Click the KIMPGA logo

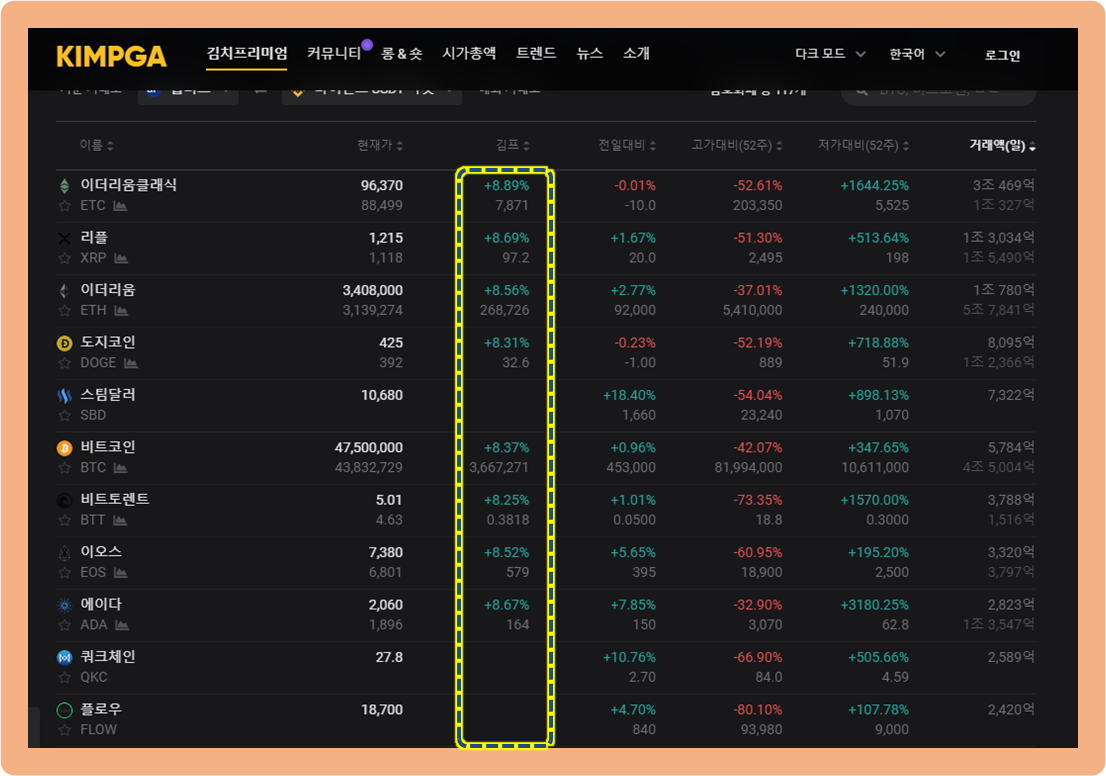[x=111, y=56]
